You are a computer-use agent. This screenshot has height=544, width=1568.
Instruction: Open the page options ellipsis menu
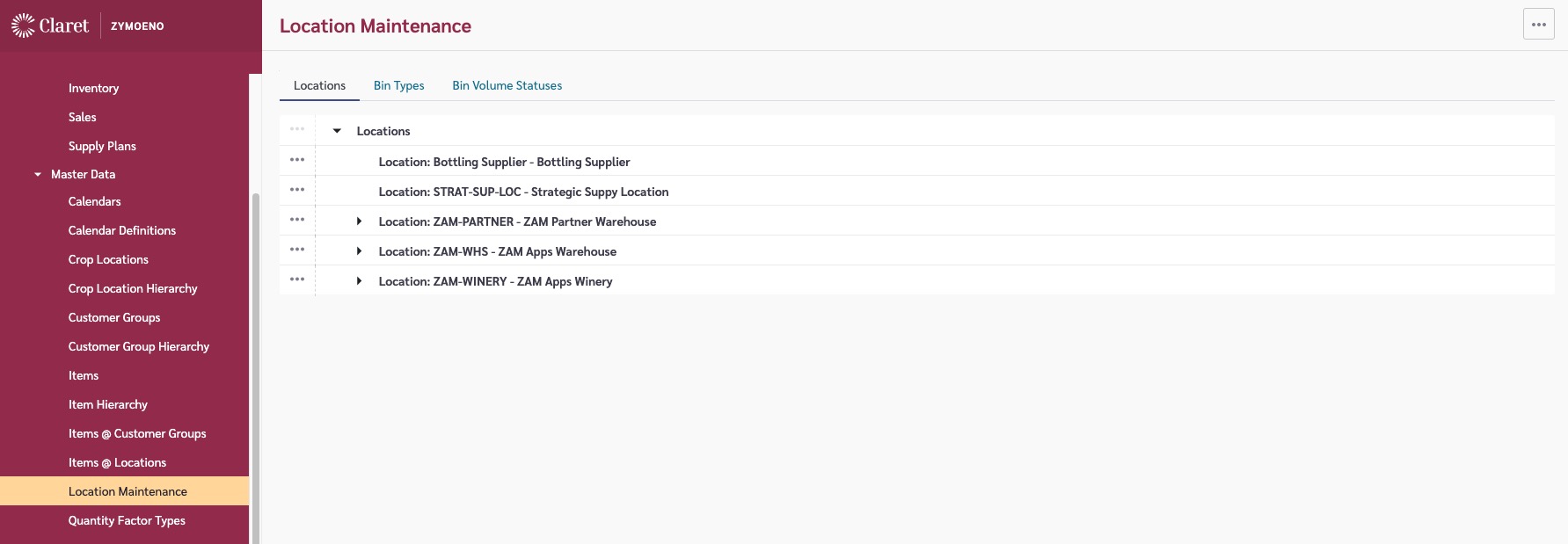point(1538,25)
